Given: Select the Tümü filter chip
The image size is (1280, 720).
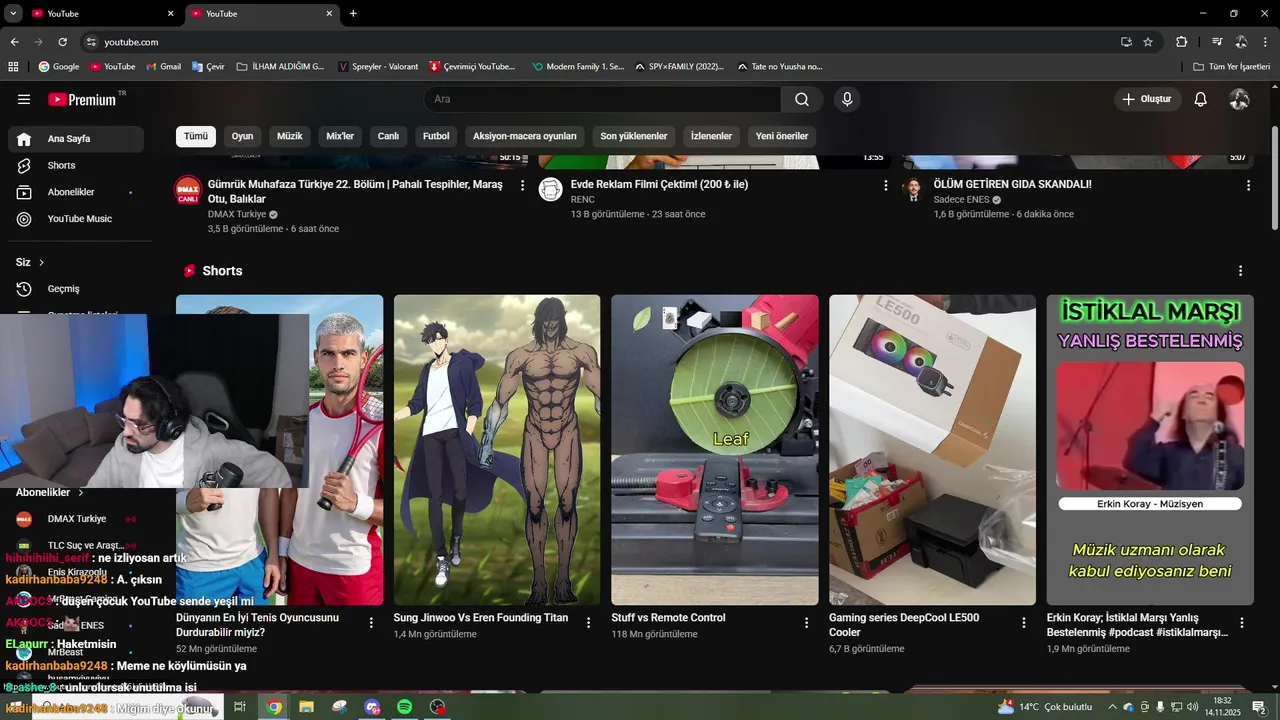Looking at the screenshot, I should coord(196,136).
